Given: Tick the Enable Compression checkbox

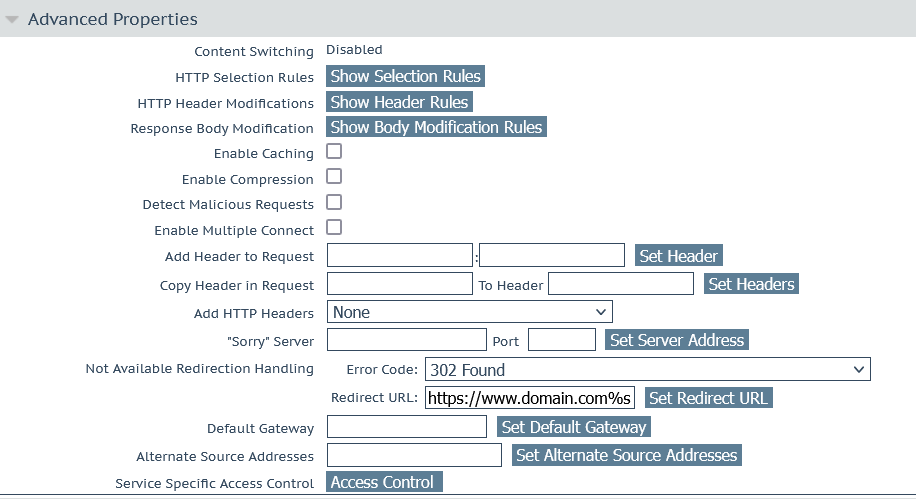Looking at the screenshot, I should [x=334, y=176].
